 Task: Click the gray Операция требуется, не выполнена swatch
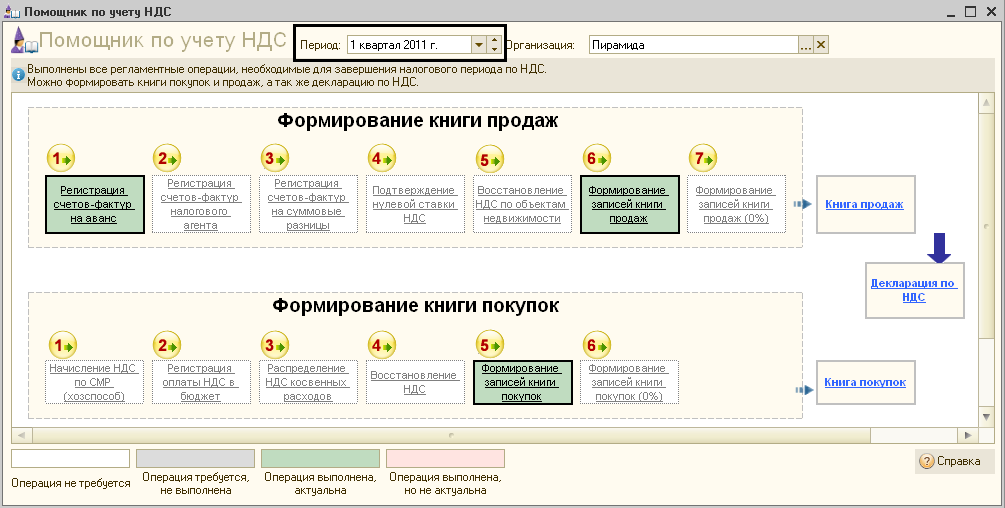click(195, 459)
